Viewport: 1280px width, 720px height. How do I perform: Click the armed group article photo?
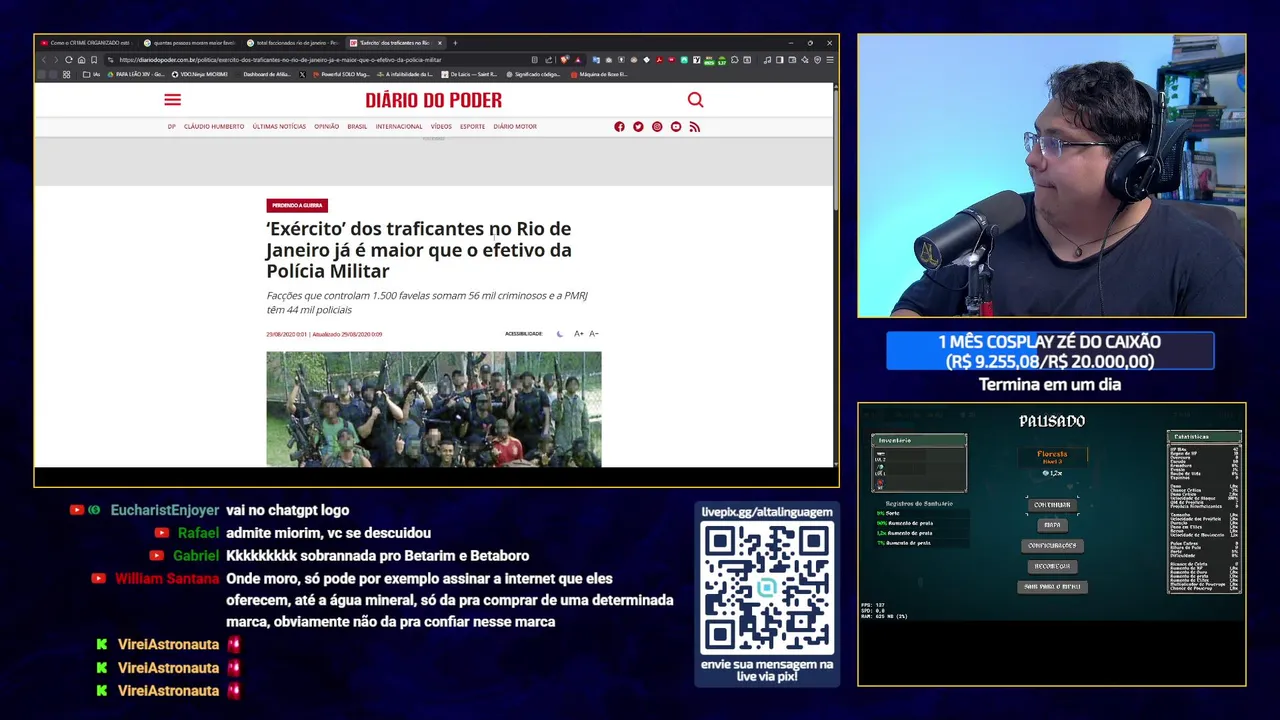(x=434, y=409)
